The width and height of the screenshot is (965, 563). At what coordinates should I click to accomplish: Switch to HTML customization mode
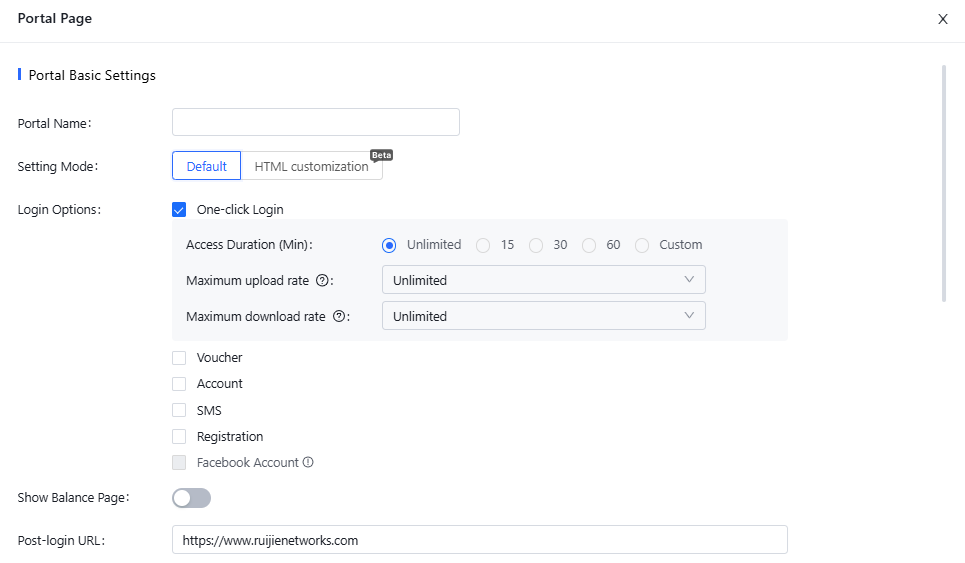pyautogui.click(x=311, y=166)
